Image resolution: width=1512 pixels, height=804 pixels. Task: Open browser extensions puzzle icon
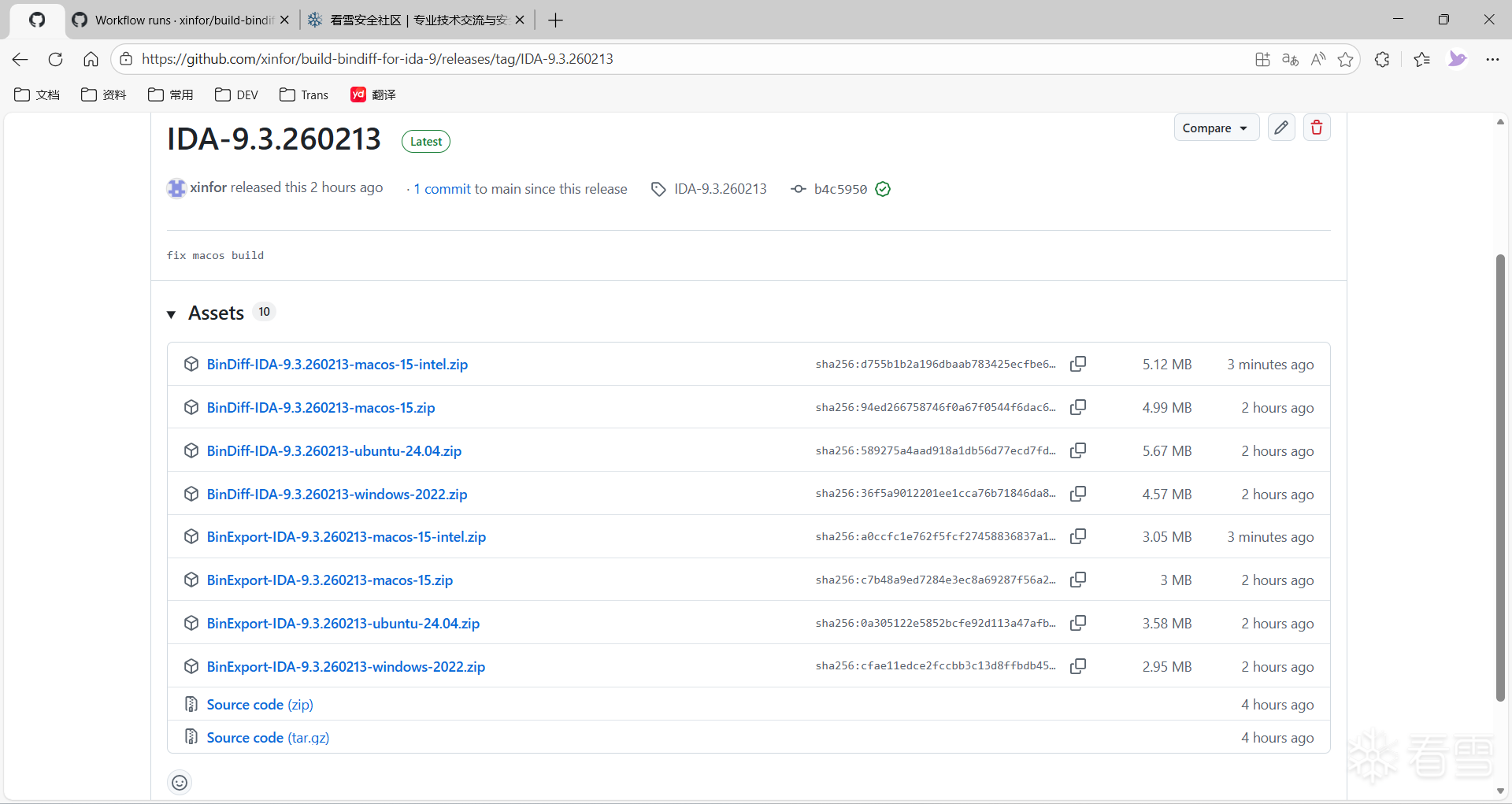coord(1382,59)
